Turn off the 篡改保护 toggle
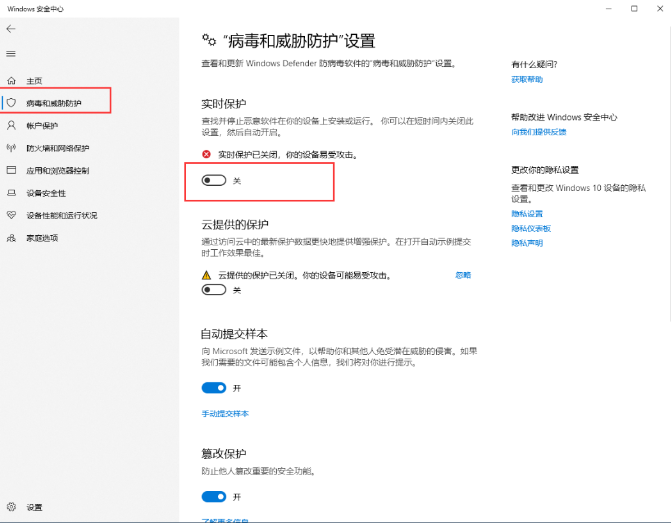The width and height of the screenshot is (671, 523). 214,496
